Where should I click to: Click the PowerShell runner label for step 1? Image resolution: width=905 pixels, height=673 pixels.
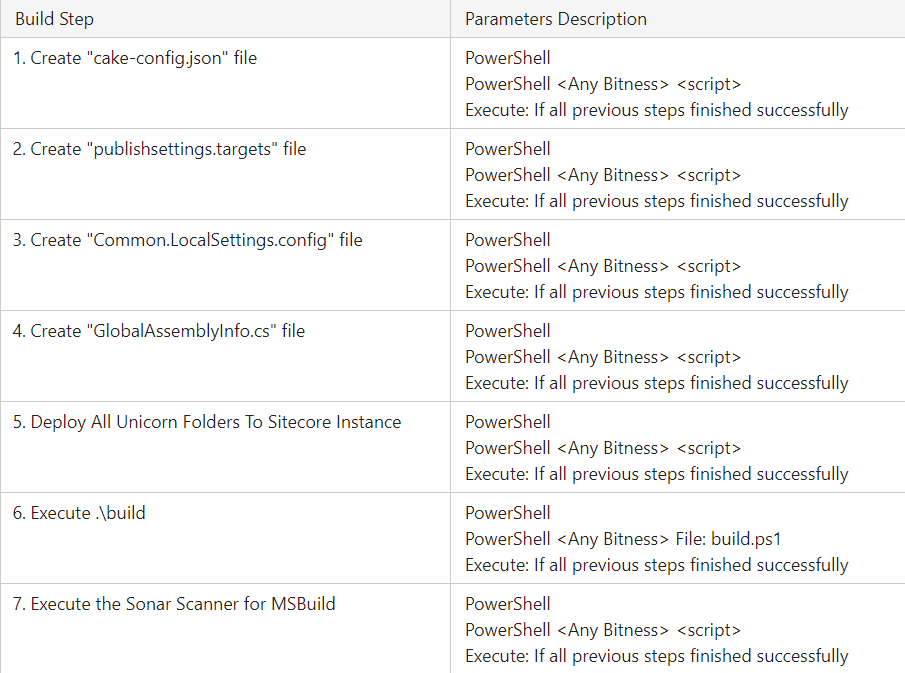(x=508, y=58)
